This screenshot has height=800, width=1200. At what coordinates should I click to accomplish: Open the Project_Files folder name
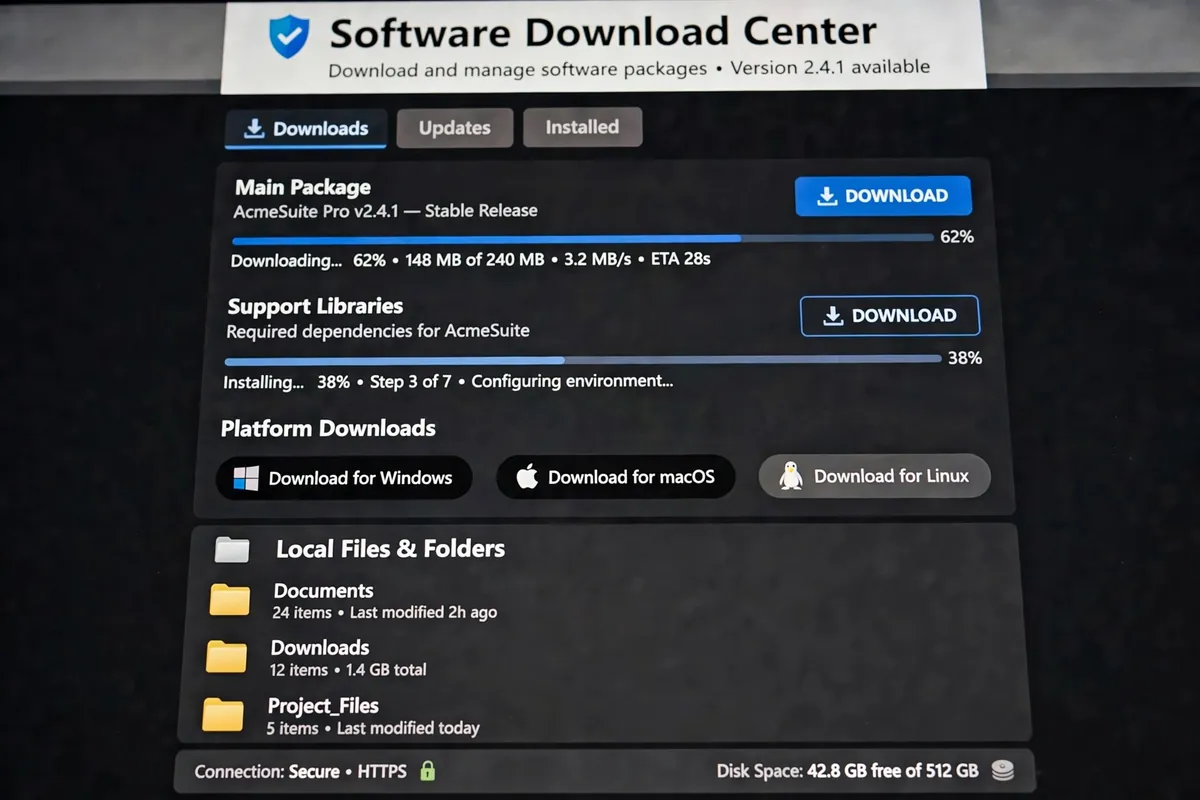click(x=323, y=706)
